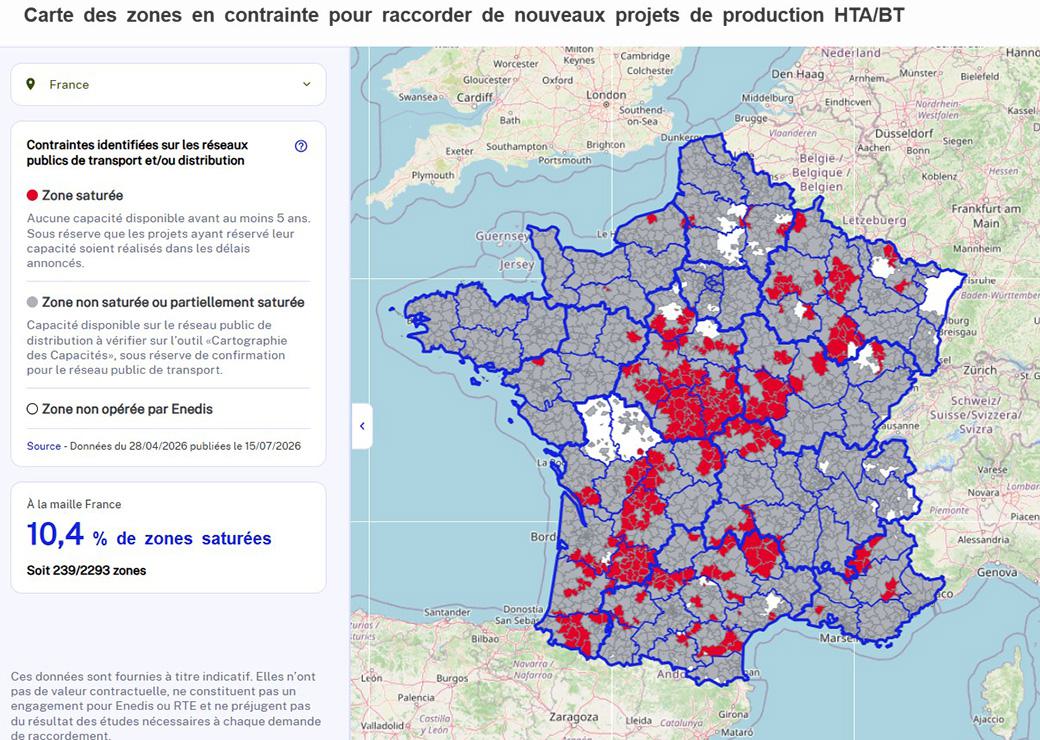Click the Brugge label on the map
Viewport: 1040px width, 740px height.
pyautogui.click(x=751, y=119)
